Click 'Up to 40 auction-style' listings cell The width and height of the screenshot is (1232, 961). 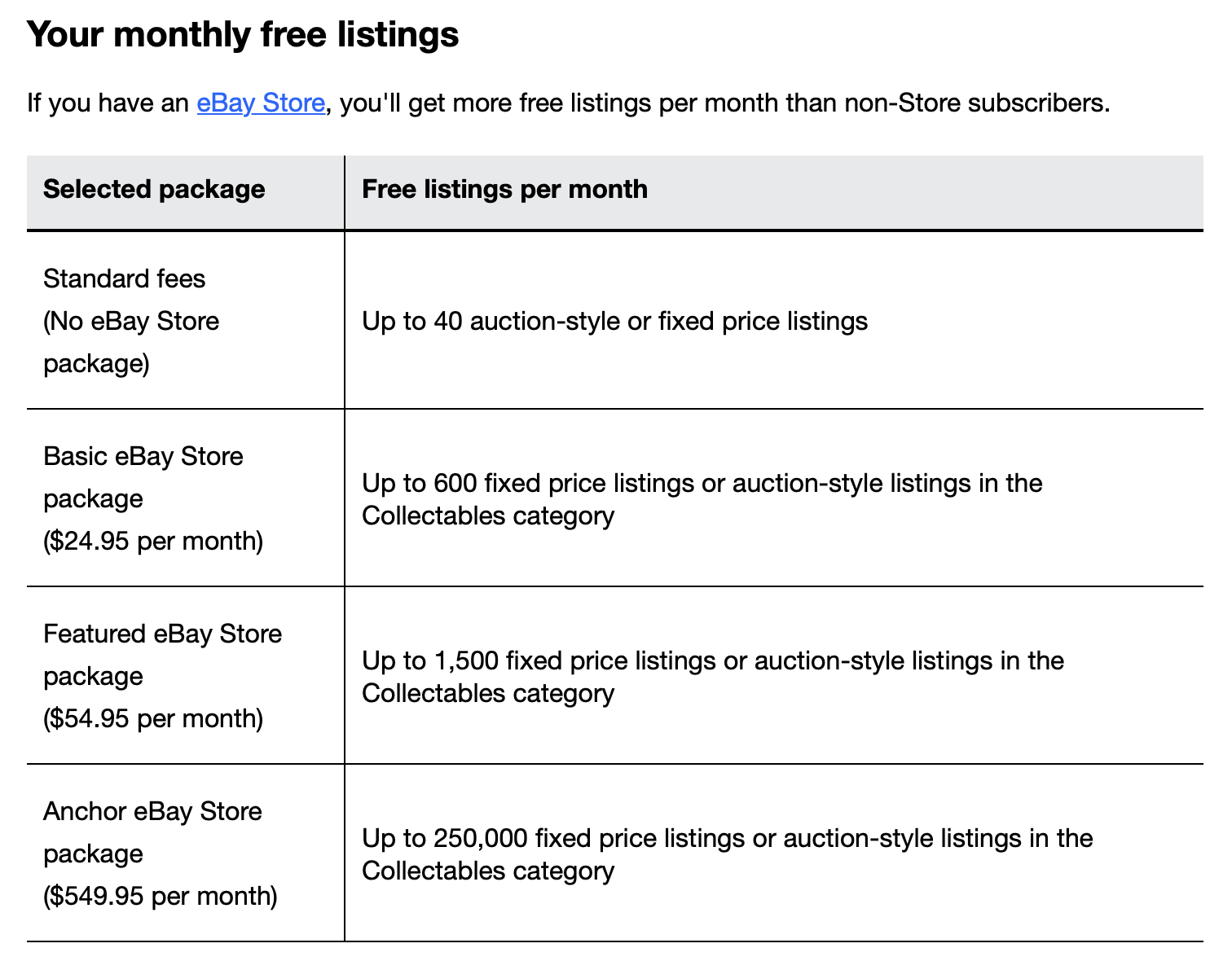tap(774, 321)
